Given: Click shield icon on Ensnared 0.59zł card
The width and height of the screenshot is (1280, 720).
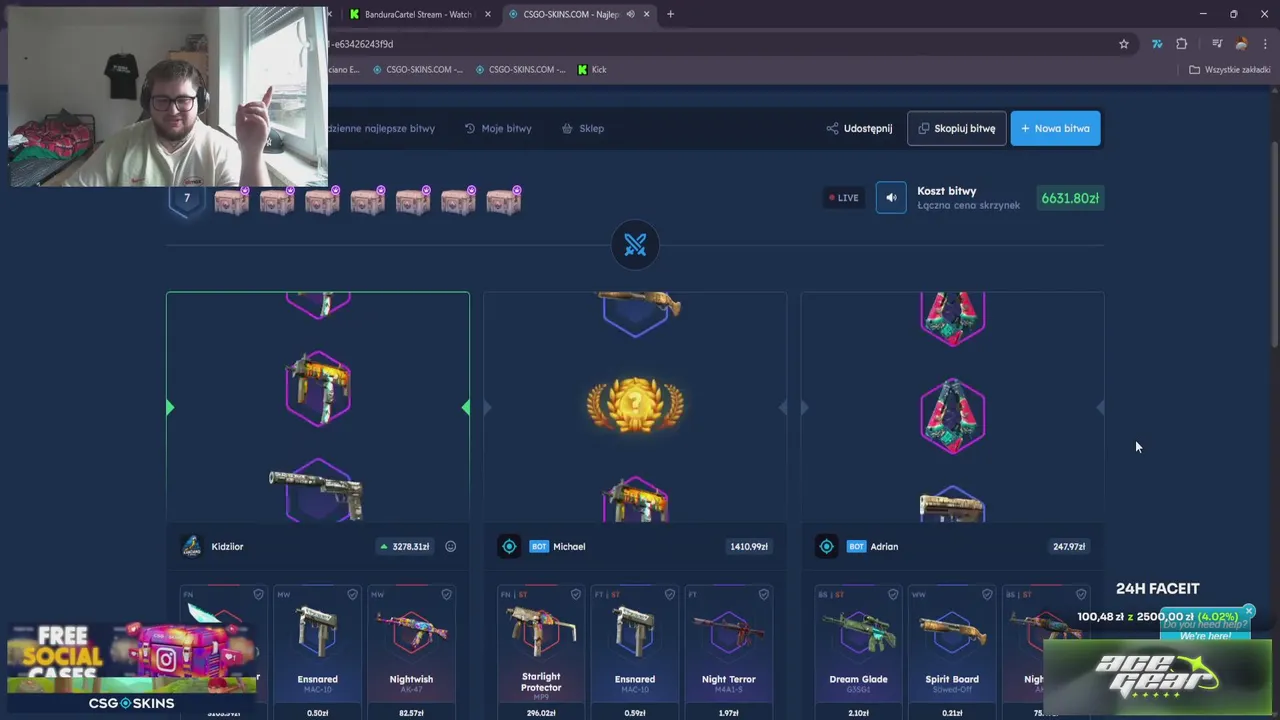Looking at the screenshot, I should click(669, 594).
